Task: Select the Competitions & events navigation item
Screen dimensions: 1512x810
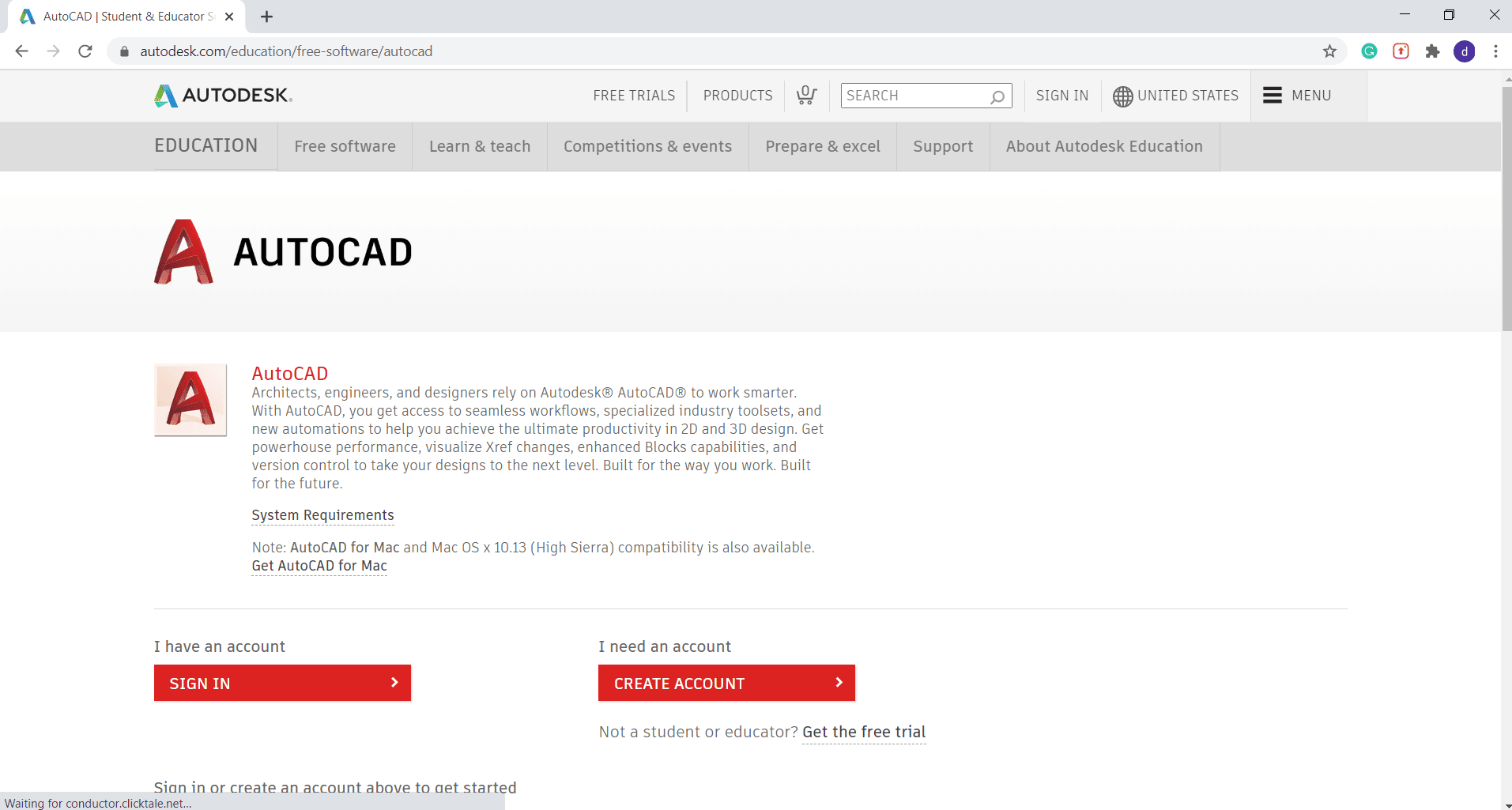Action: [647, 146]
